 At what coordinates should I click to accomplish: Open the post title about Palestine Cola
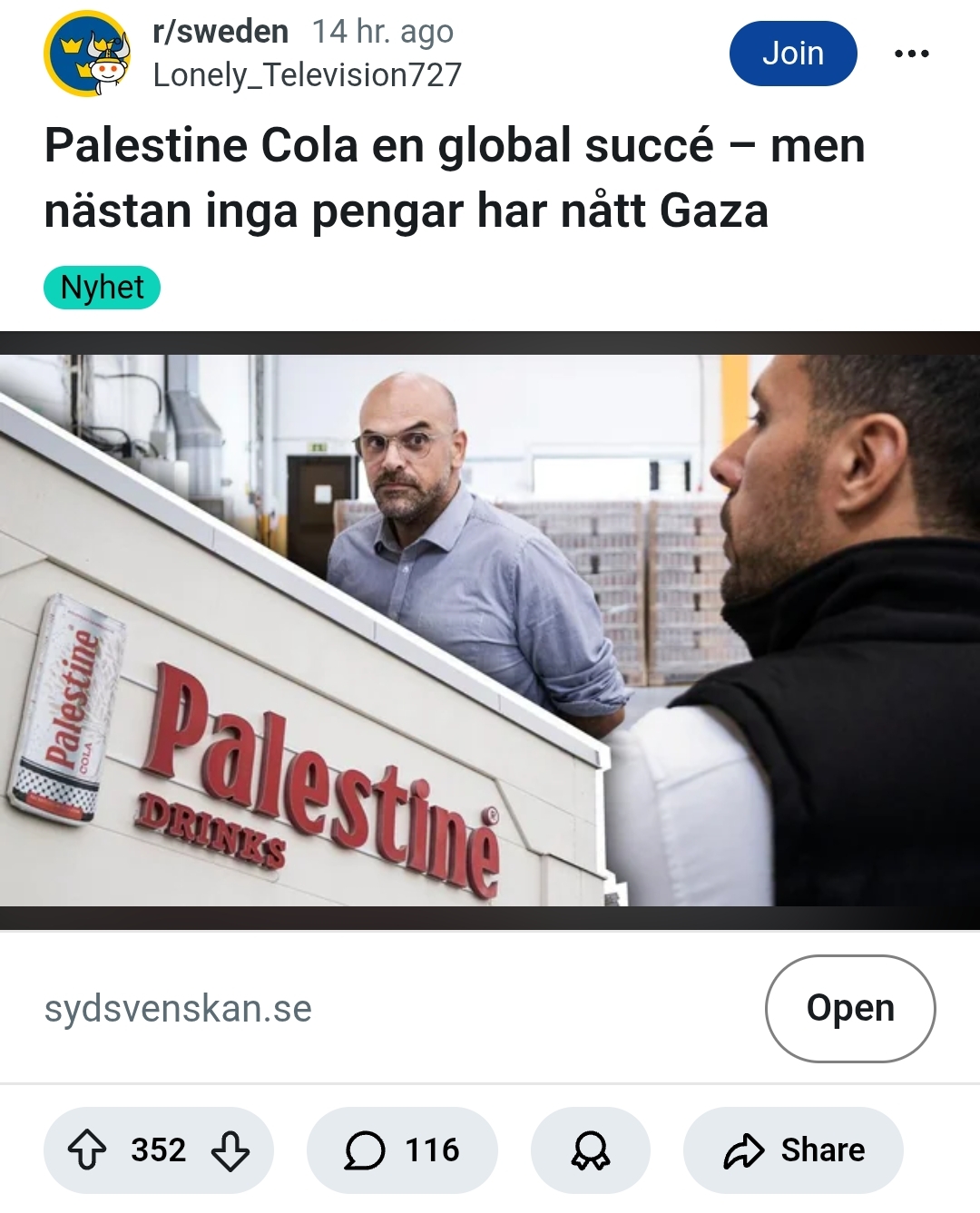(x=454, y=178)
